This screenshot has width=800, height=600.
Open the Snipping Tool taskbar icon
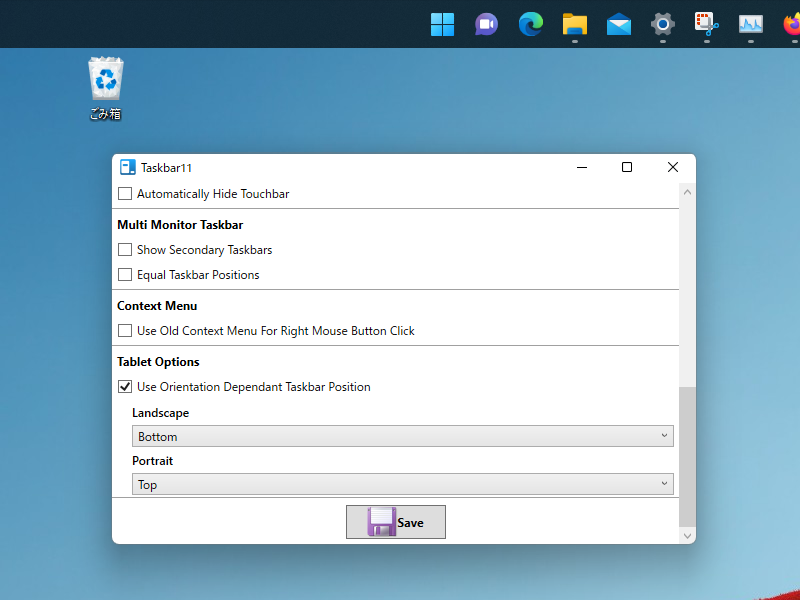(x=707, y=24)
